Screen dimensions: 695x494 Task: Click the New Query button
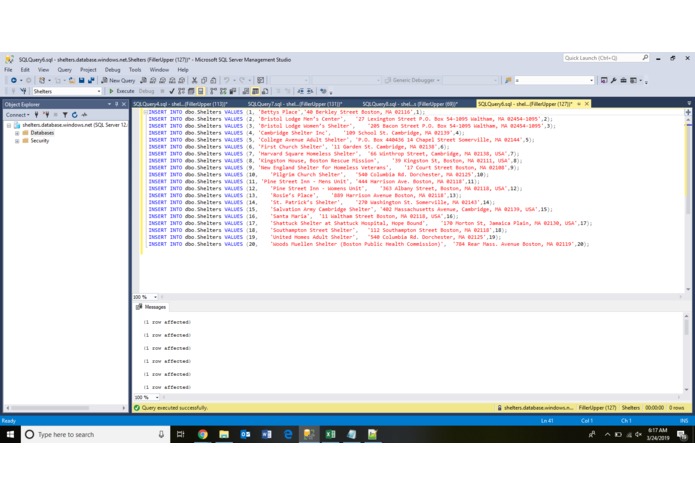118,80
